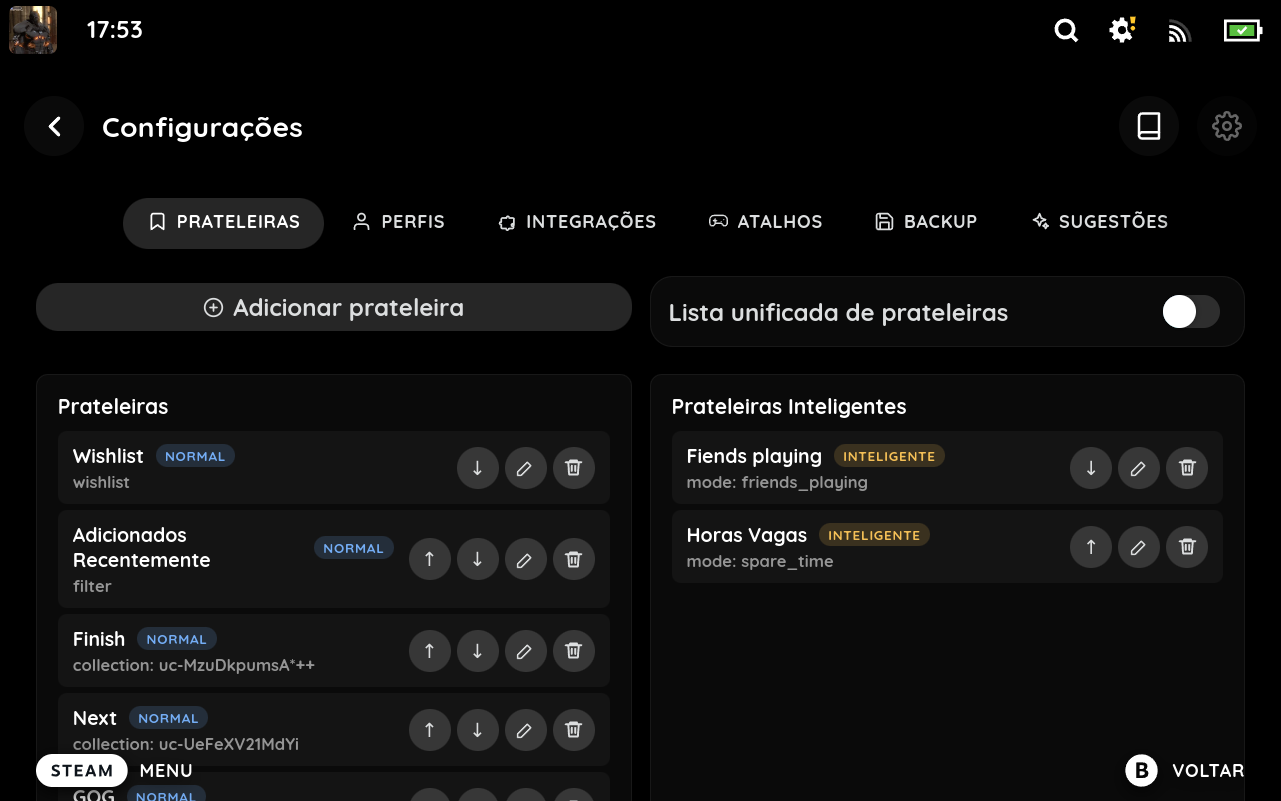1281x801 pixels.
Task: Switch to the Perfis tab
Action: 398,222
